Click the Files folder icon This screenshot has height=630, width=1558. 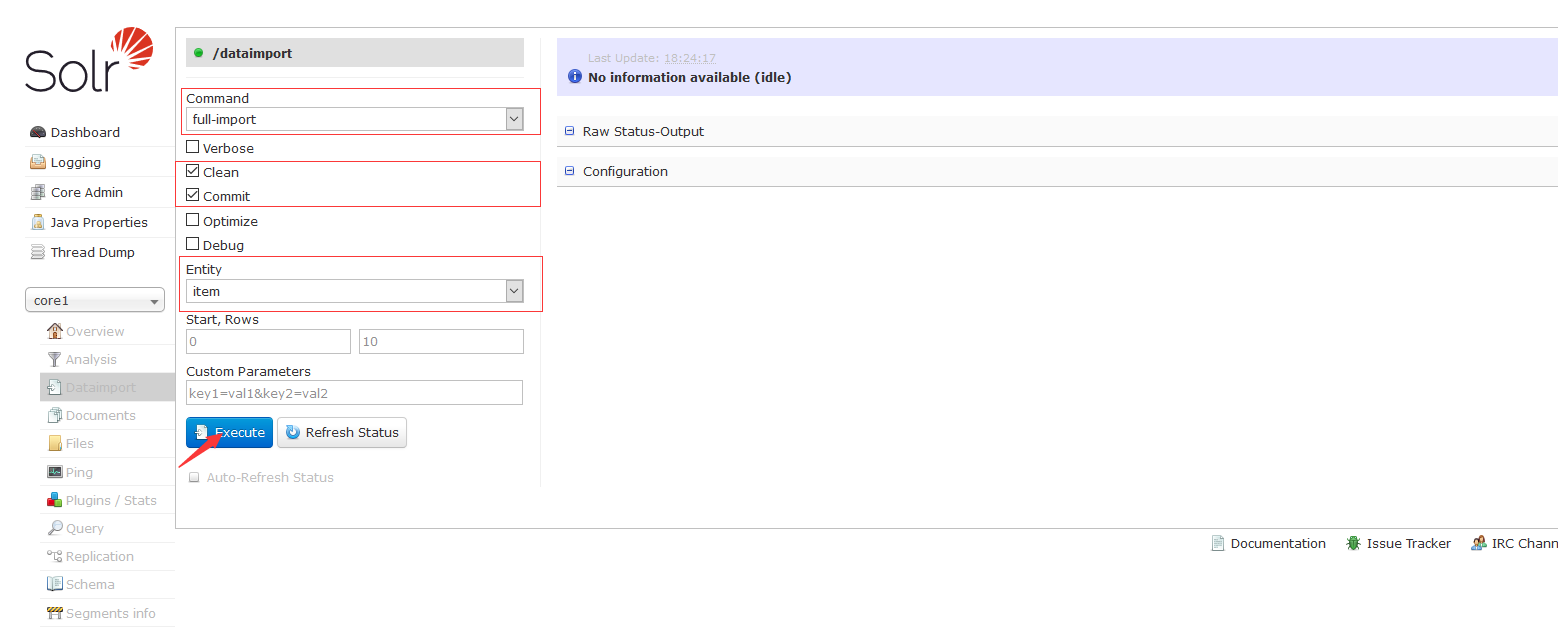point(55,443)
